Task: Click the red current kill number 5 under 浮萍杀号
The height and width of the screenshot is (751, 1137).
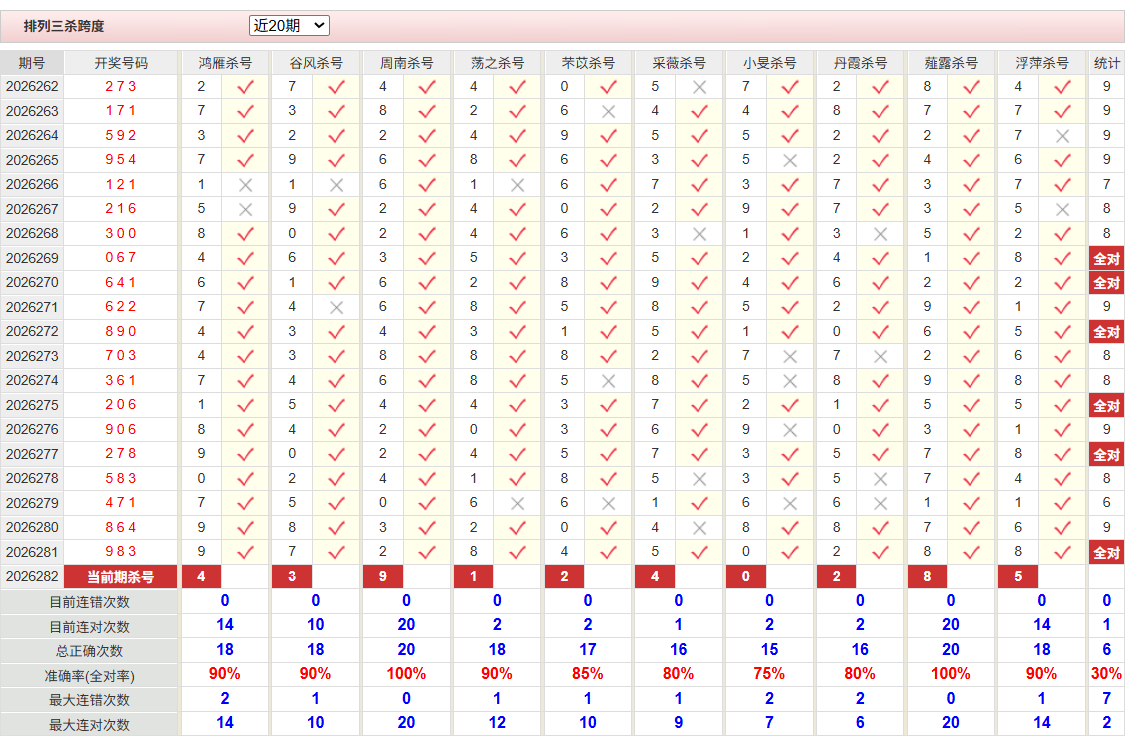Action: [1018, 577]
